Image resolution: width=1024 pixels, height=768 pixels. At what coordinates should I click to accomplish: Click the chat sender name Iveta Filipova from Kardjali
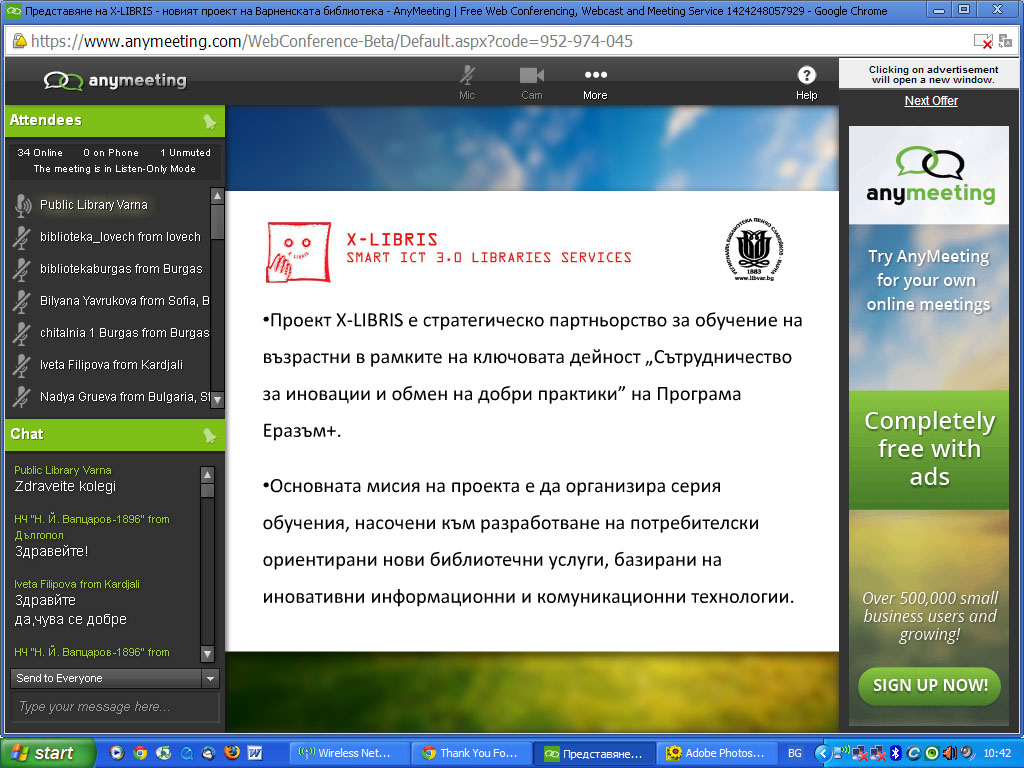click(x=77, y=584)
